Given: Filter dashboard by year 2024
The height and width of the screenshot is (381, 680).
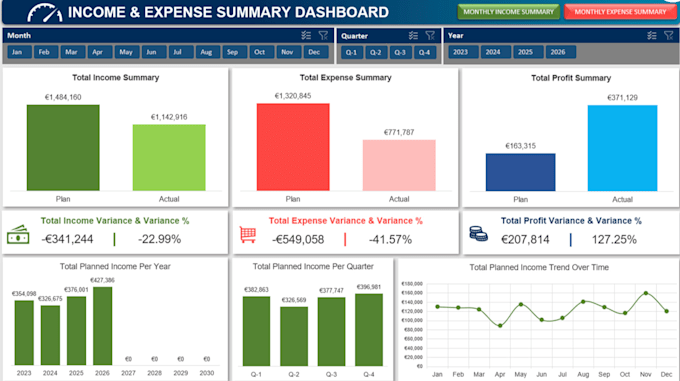Looking at the screenshot, I should coord(496,52).
